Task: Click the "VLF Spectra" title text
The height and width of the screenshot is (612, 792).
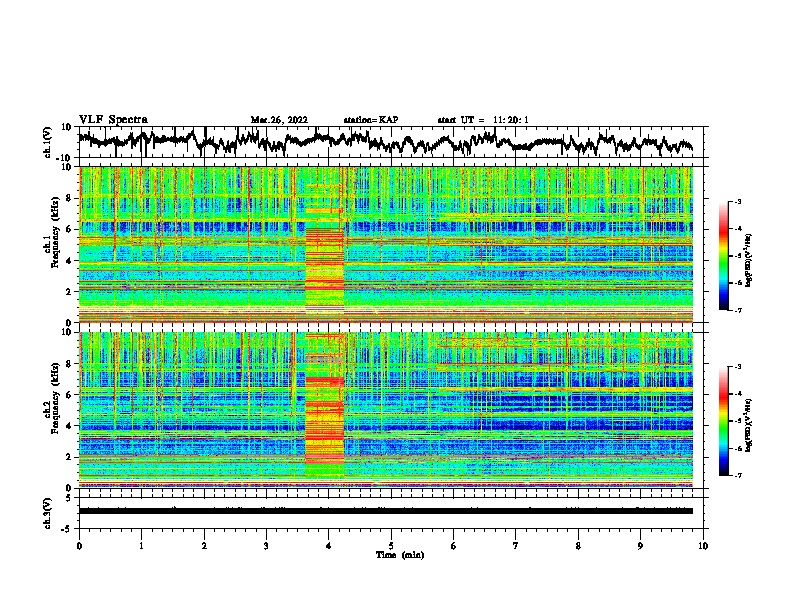Action: point(113,120)
